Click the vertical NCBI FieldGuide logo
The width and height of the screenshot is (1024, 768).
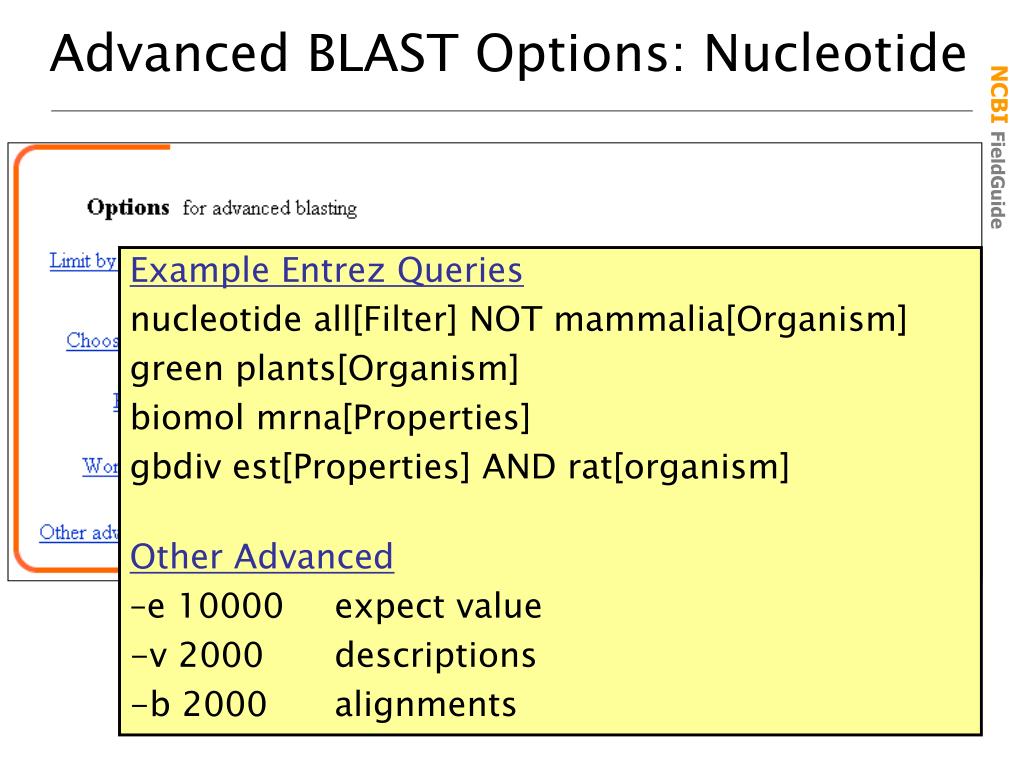click(999, 148)
